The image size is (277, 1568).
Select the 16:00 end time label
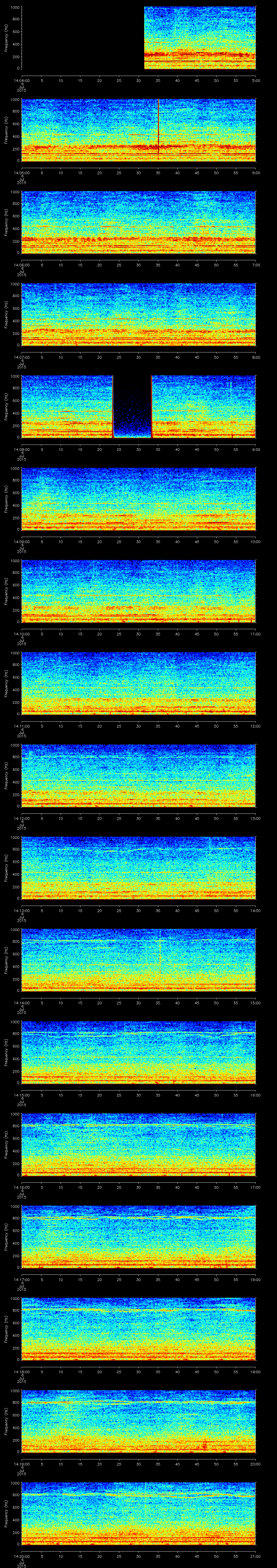click(x=255, y=1095)
